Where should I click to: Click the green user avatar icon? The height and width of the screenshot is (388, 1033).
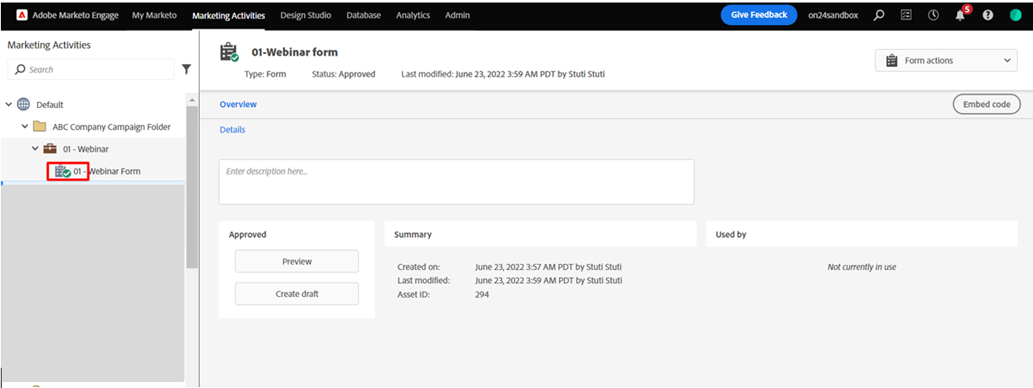(1015, 15)
